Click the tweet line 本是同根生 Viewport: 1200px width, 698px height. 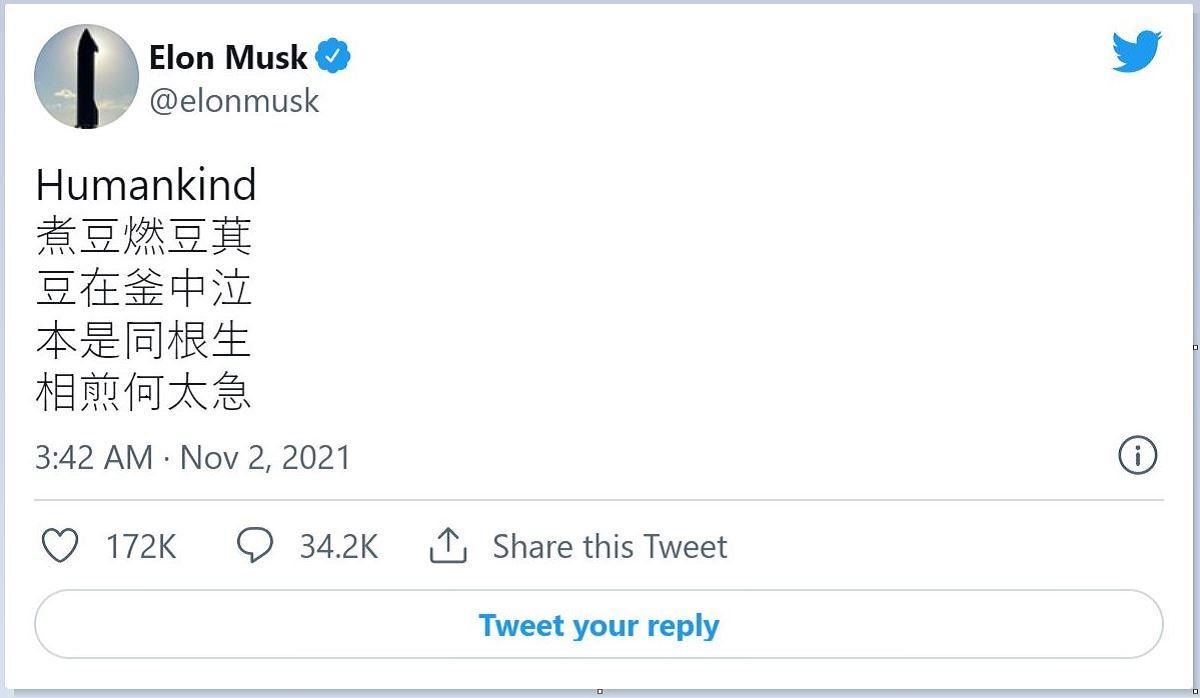(x=143, y=342)
